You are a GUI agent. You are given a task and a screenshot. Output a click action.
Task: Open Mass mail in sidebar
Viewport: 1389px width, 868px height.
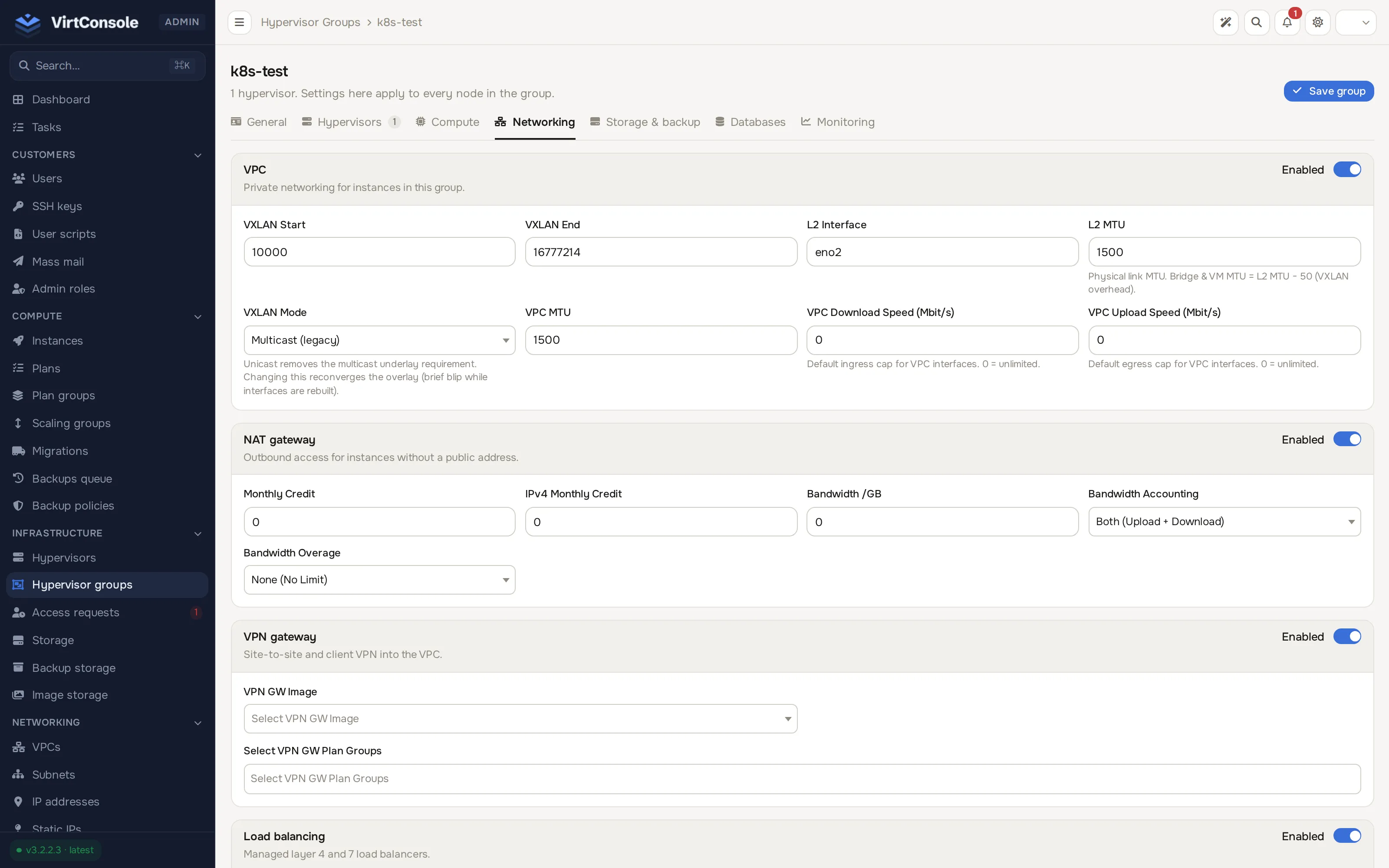[107, 262]
